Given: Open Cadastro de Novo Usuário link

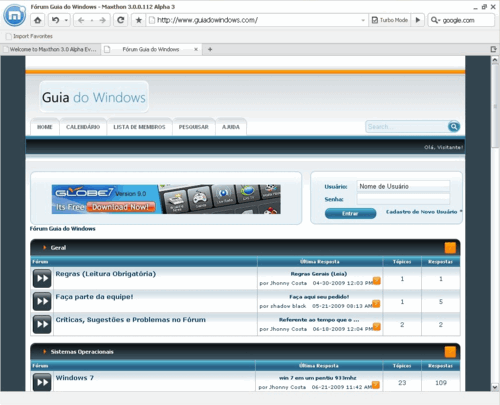Looking at the screenshot, I should pyautogui.click(x=421, y=212).
